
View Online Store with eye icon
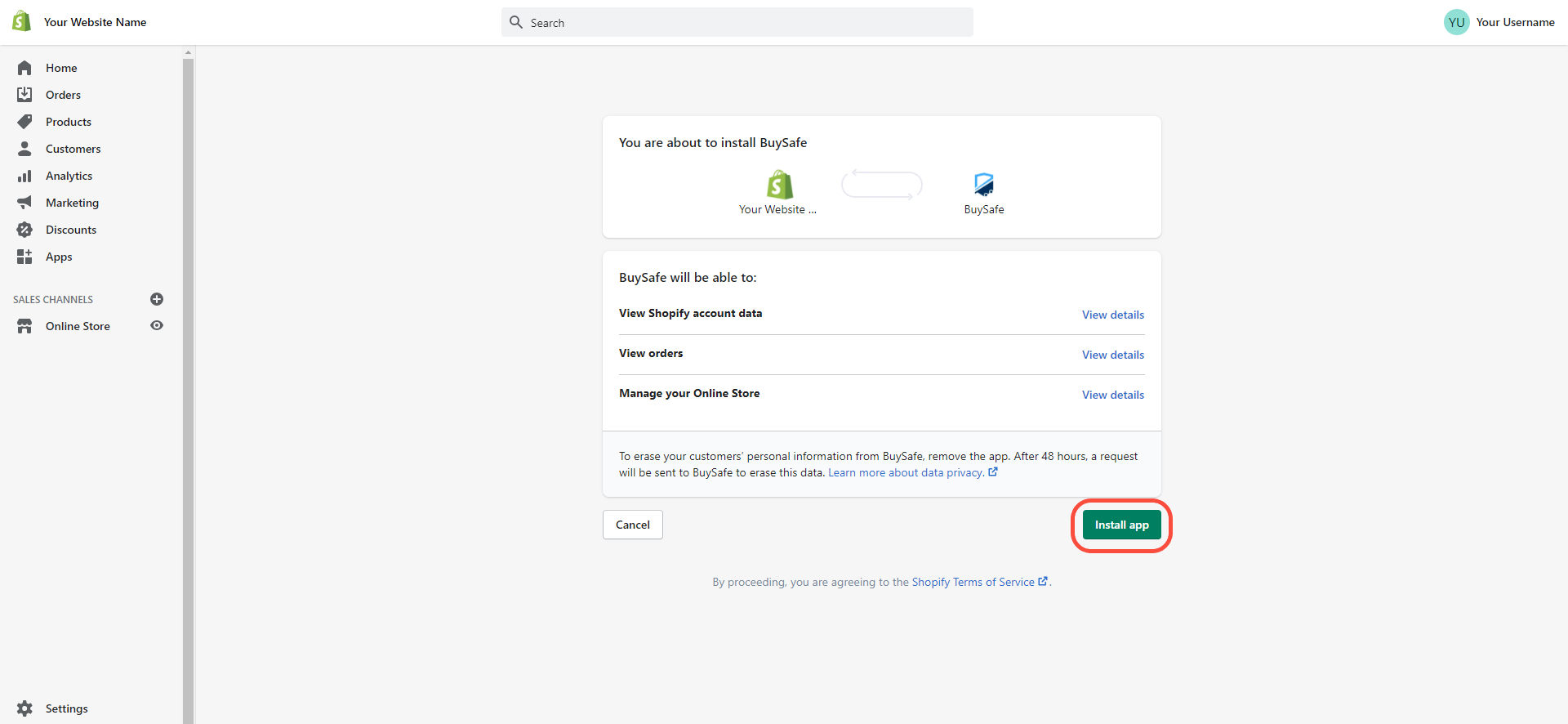[x=157, y=325]
